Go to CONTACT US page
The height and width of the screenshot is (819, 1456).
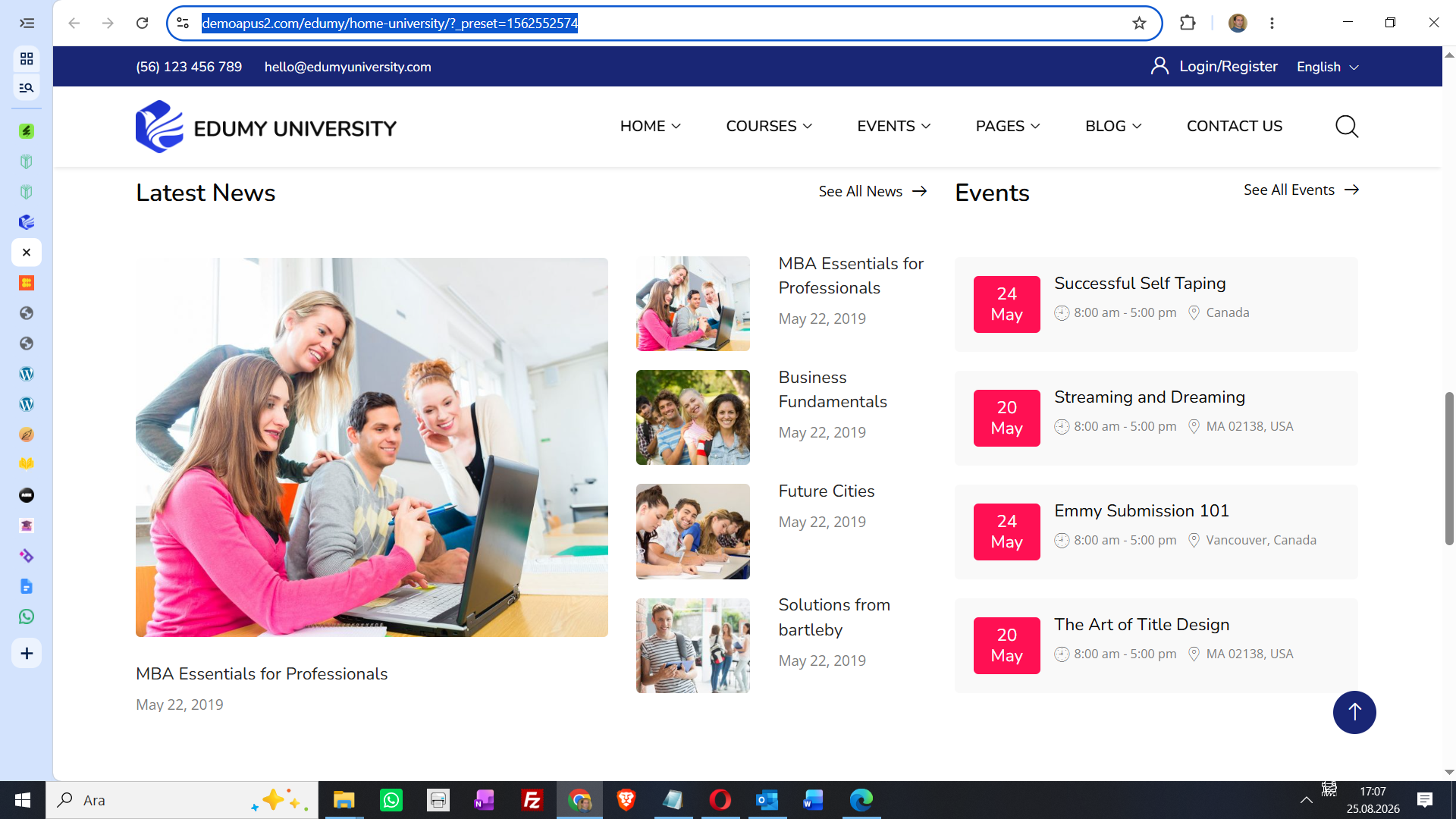coord(1235,127)
